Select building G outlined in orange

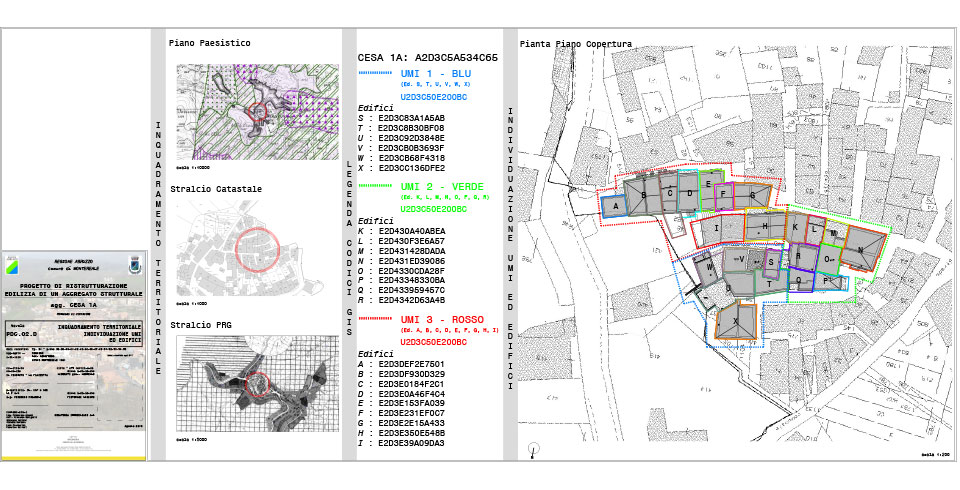752,195
